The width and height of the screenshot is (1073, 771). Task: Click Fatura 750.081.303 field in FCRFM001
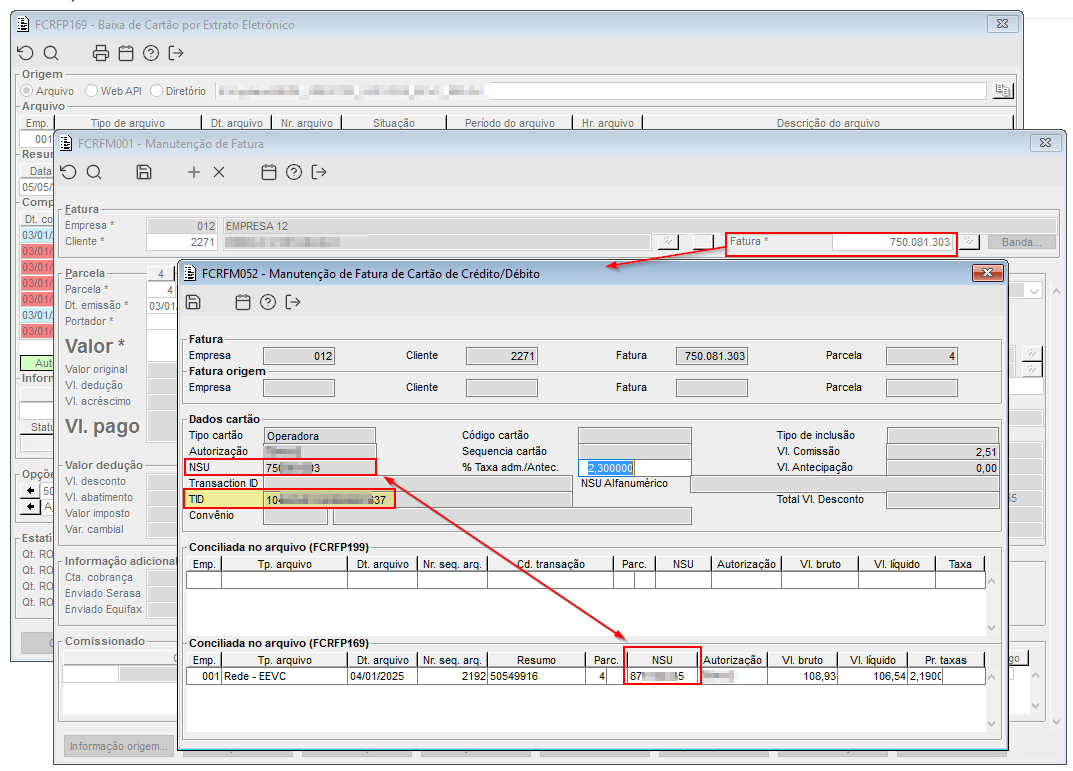893,242
